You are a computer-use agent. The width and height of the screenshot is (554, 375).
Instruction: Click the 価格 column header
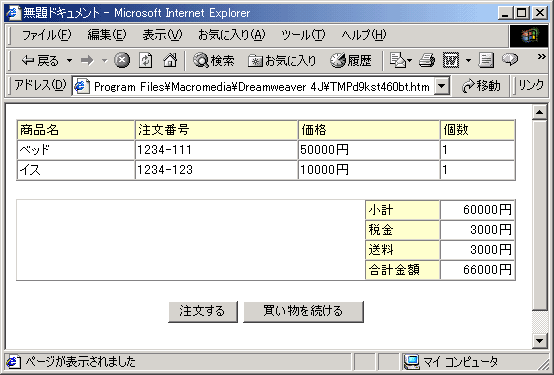pyautogui.click(x=369, y=130)
